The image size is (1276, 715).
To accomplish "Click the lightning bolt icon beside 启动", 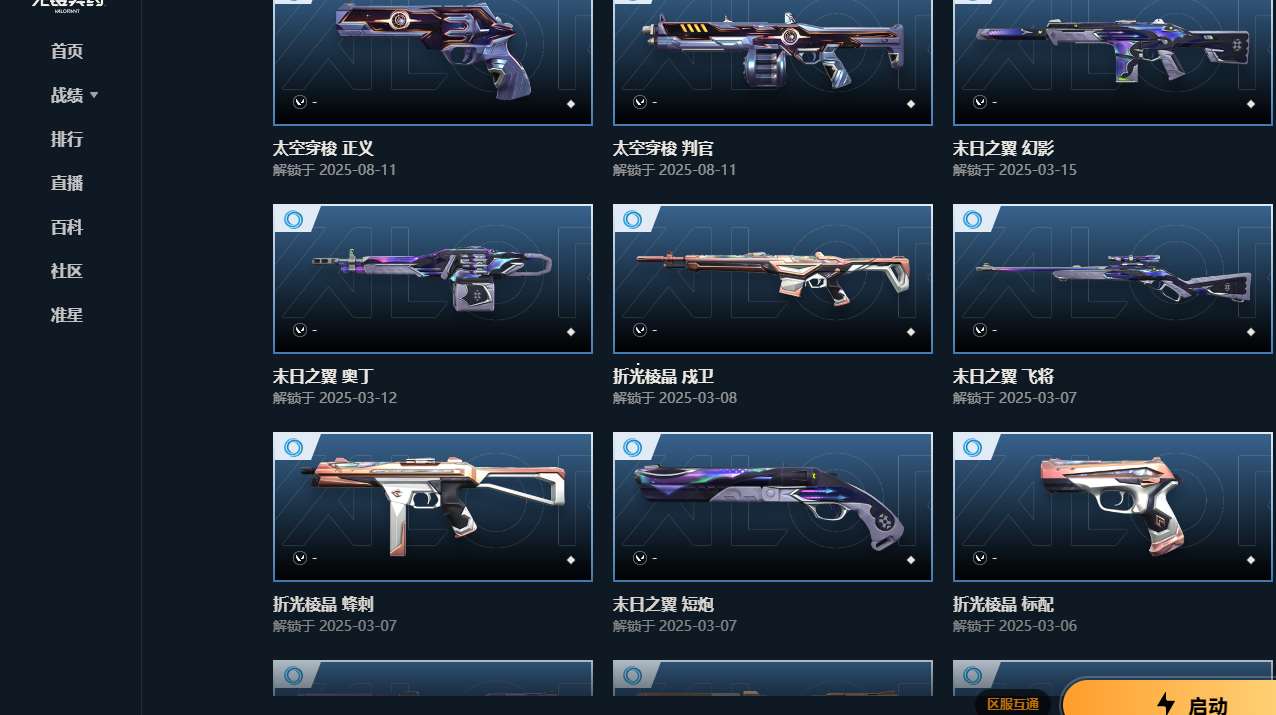I will [1166, 705].
